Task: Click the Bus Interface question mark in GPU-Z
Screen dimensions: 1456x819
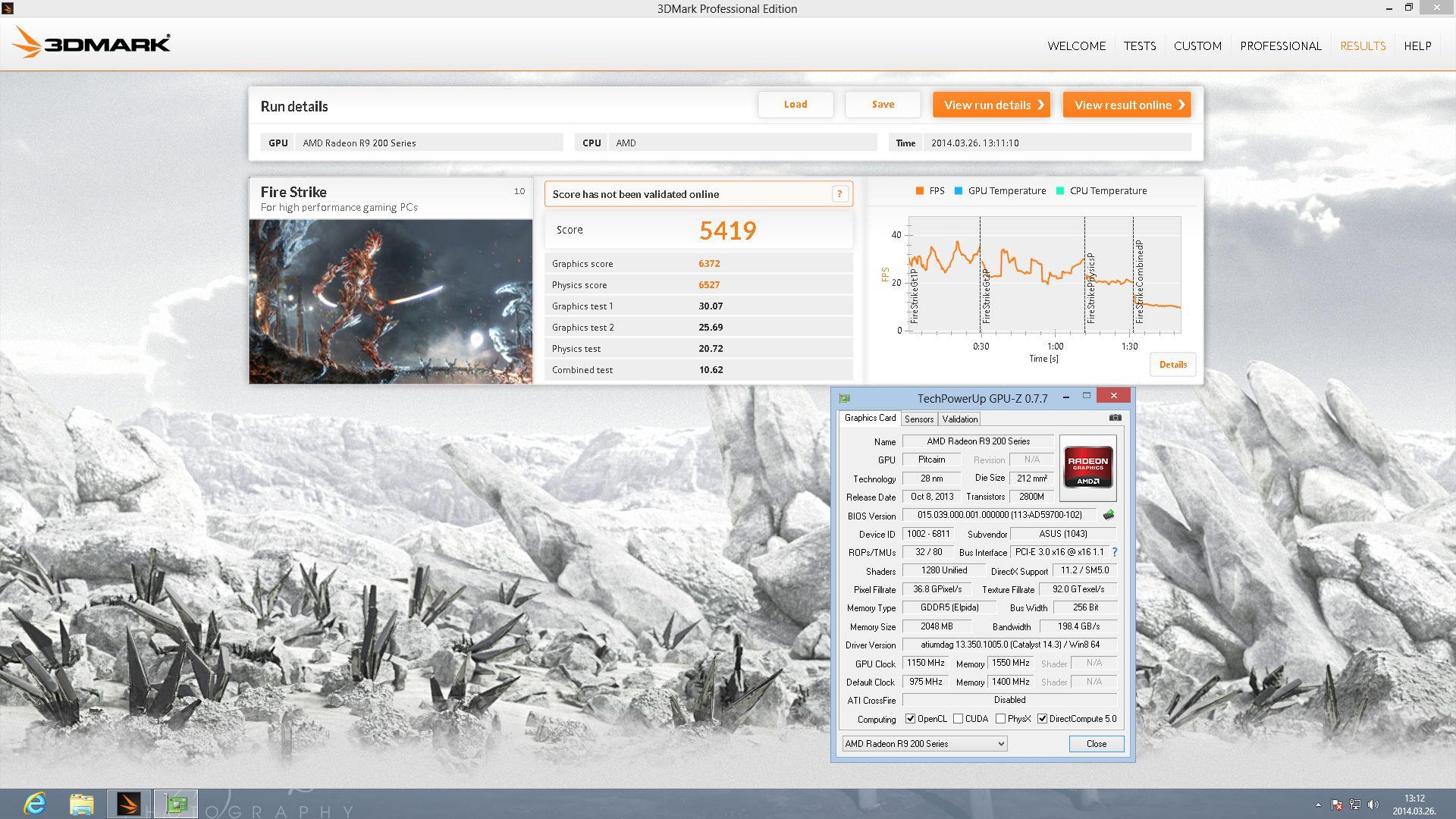Action: [1115, 552]
